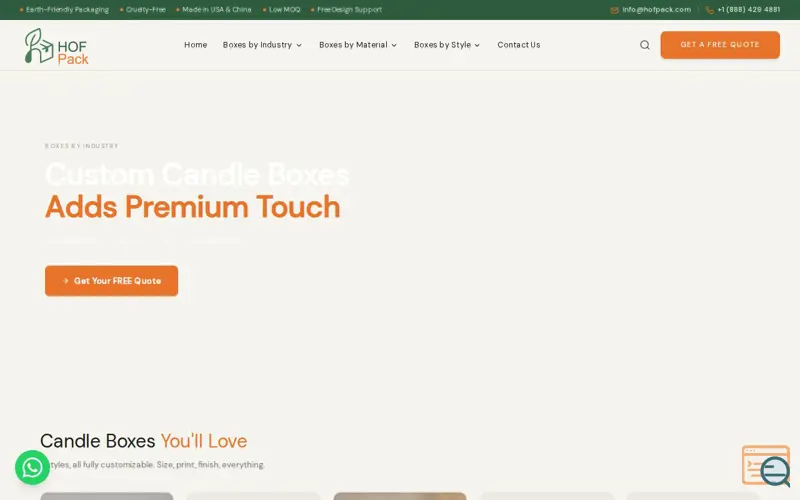Go to the Home menu item
The width and height of the screenshot is (800, 500).
(195, 45)
